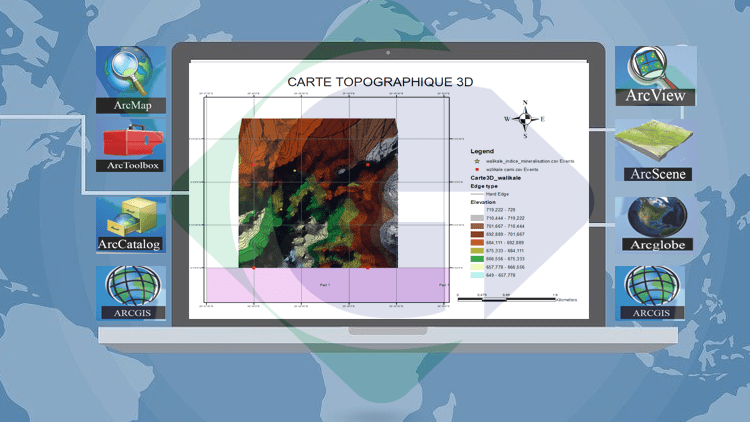Viewport: 750px width, 422px height.
Task: Click the ArcToolbox text label
Action: 132,166
